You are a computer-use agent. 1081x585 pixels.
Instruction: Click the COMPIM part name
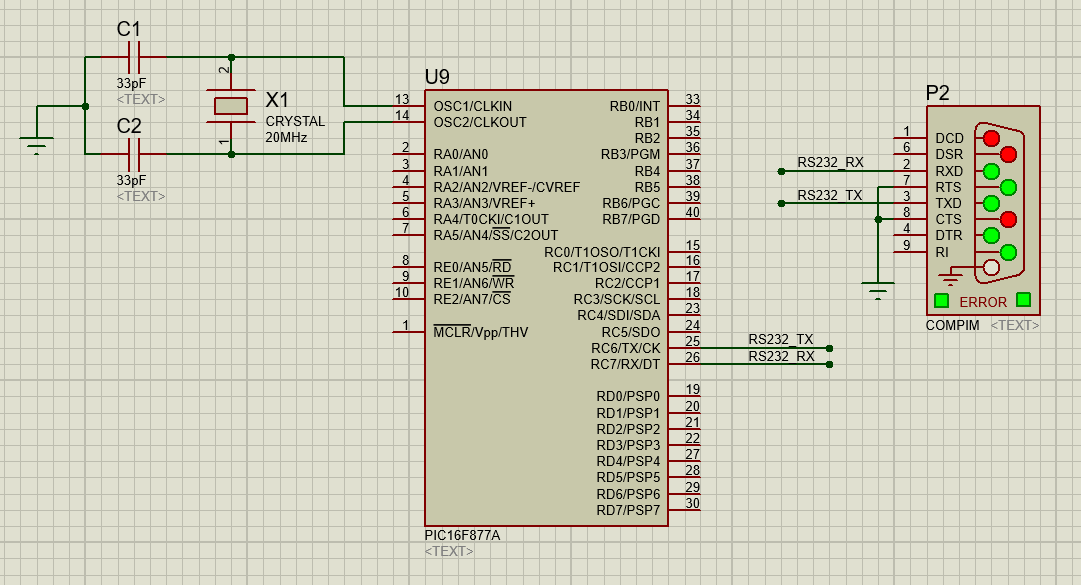pos(952,325)
